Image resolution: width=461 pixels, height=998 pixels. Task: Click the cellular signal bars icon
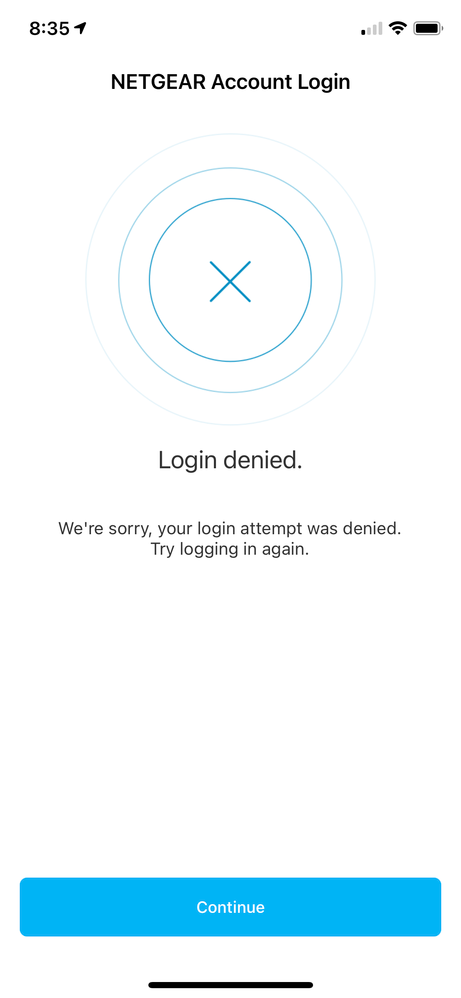tap(372, 29)
